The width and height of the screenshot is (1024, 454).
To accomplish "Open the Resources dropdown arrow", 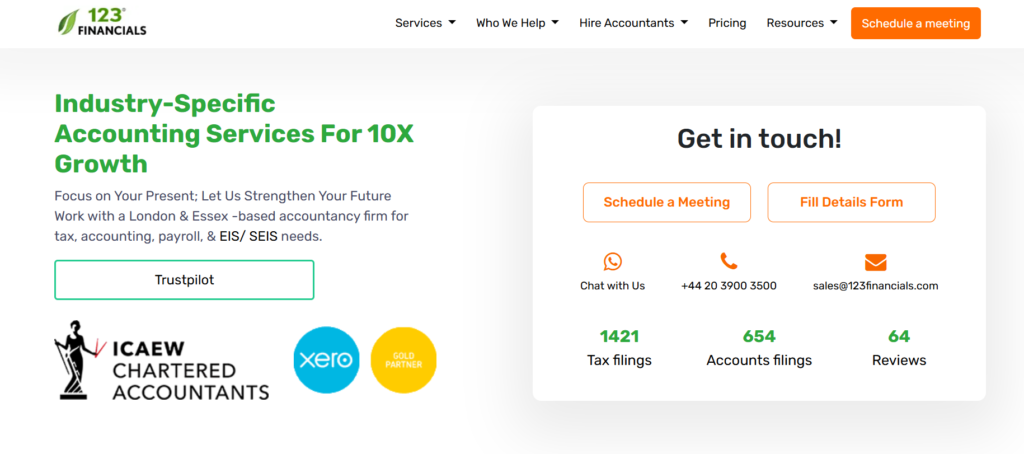I will 834,23.
